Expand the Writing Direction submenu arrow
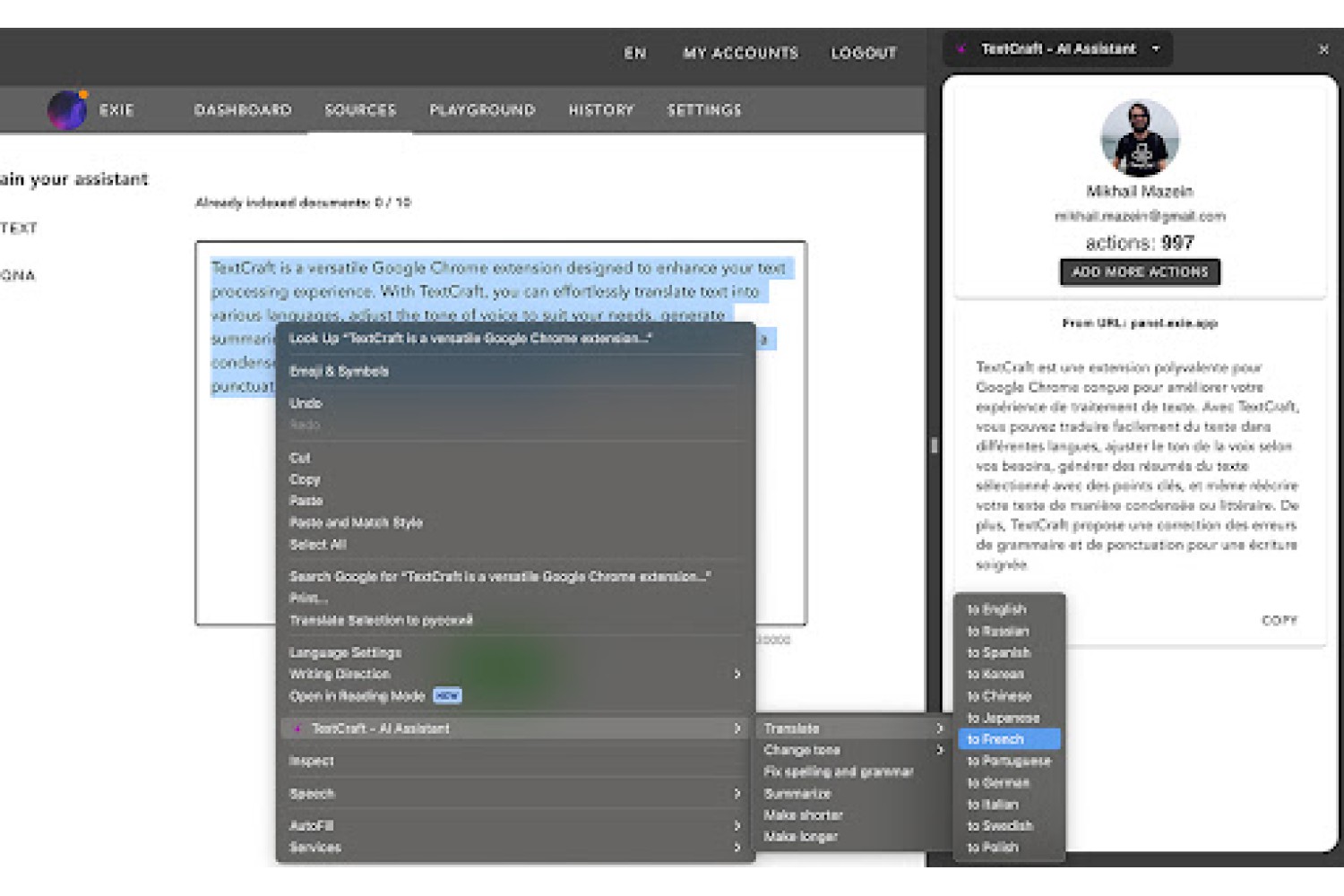The height and width of the screenshot is (896, 1344). click(737, 674)
